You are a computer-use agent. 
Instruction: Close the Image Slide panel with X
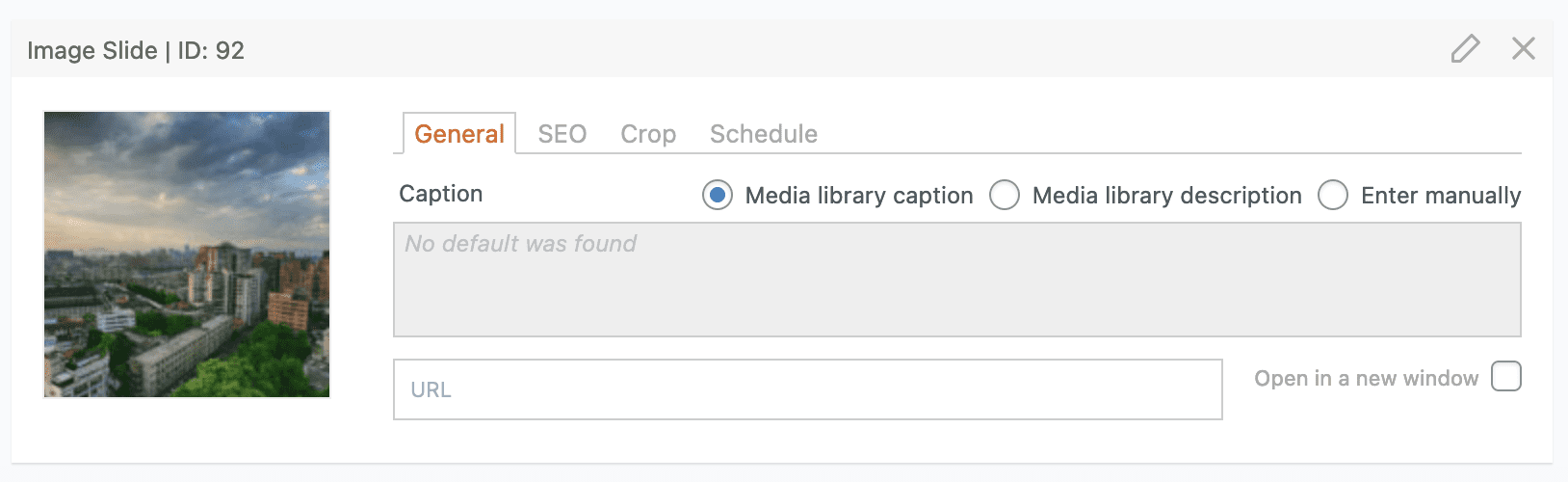click(x=1523, y=48)
